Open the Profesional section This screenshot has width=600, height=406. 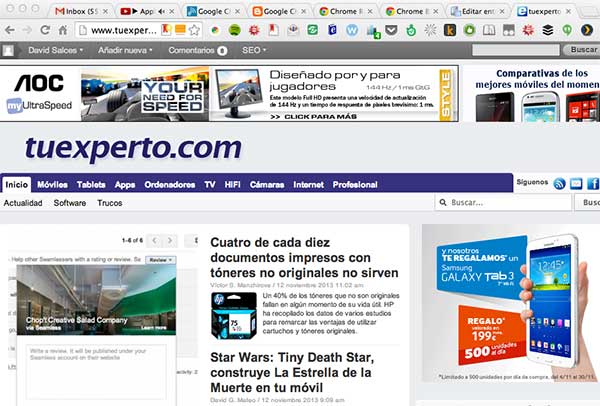(x=355, y=184)
